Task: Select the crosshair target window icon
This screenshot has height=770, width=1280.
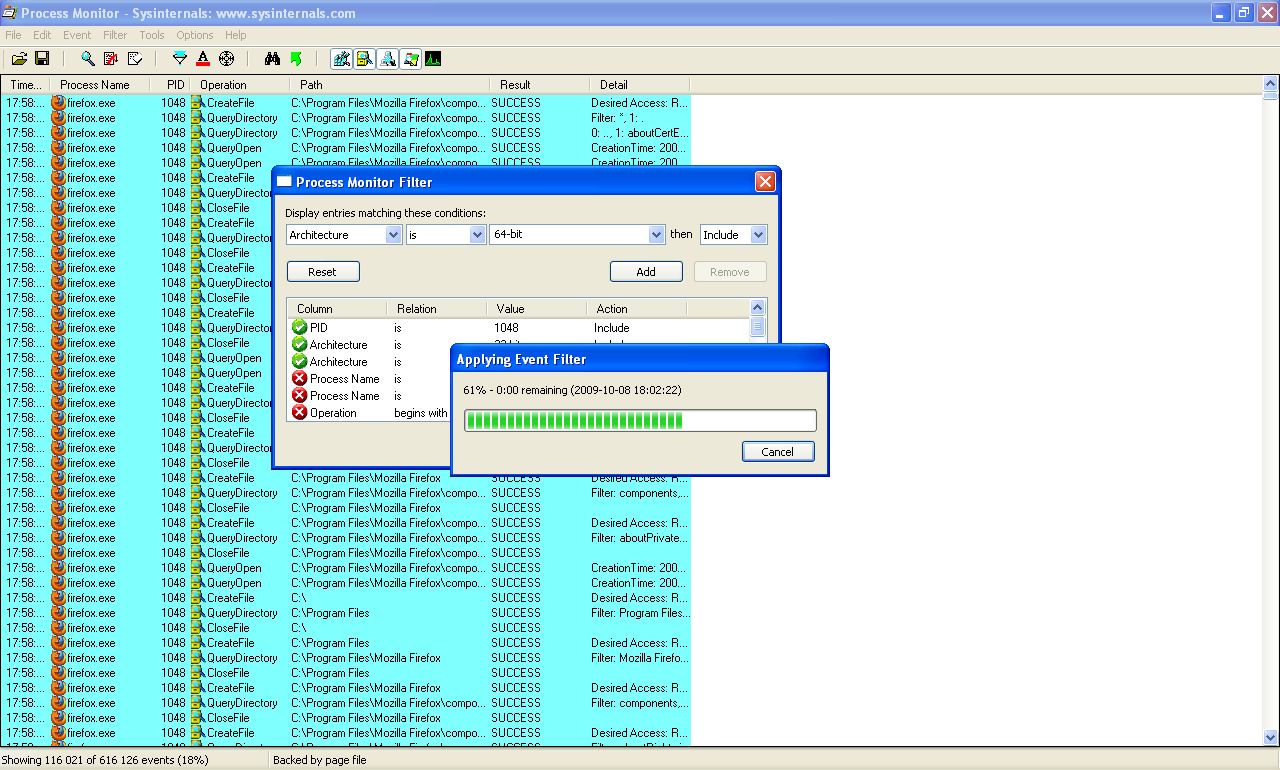Action: point(227,59)
